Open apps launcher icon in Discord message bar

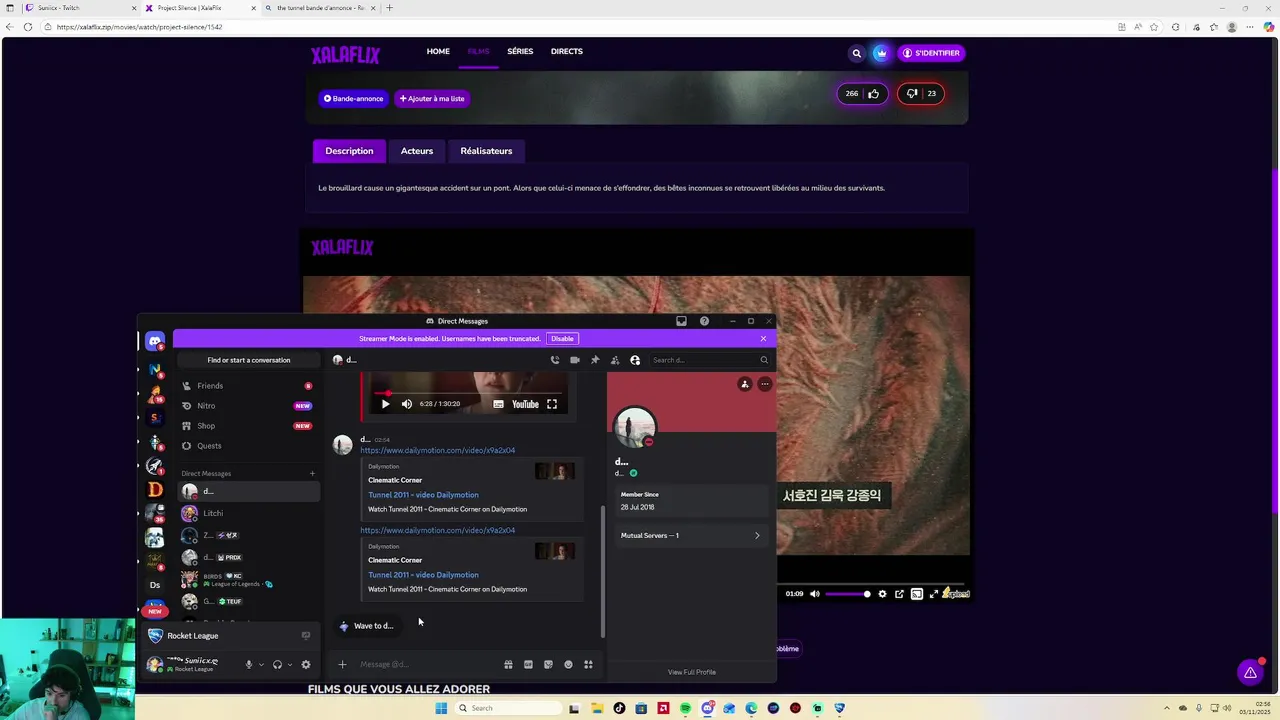point(588,664)
